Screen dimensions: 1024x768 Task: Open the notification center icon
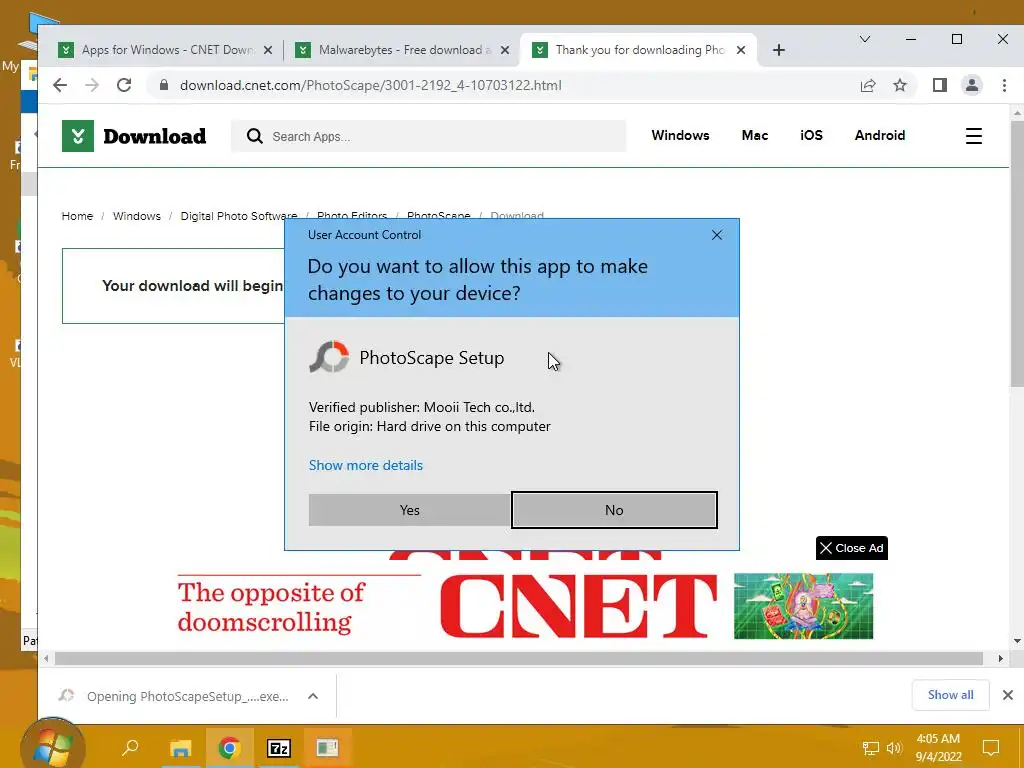coord(991,748)
